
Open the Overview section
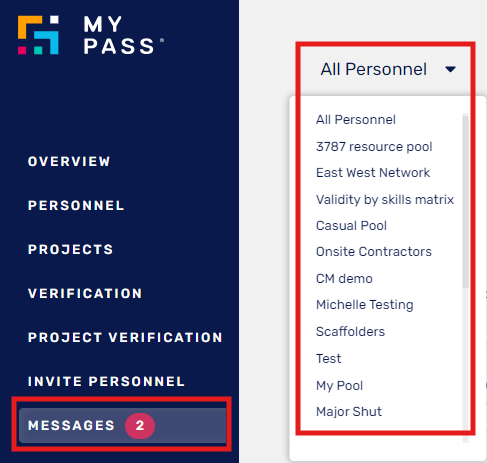click(x=69, y=162)
